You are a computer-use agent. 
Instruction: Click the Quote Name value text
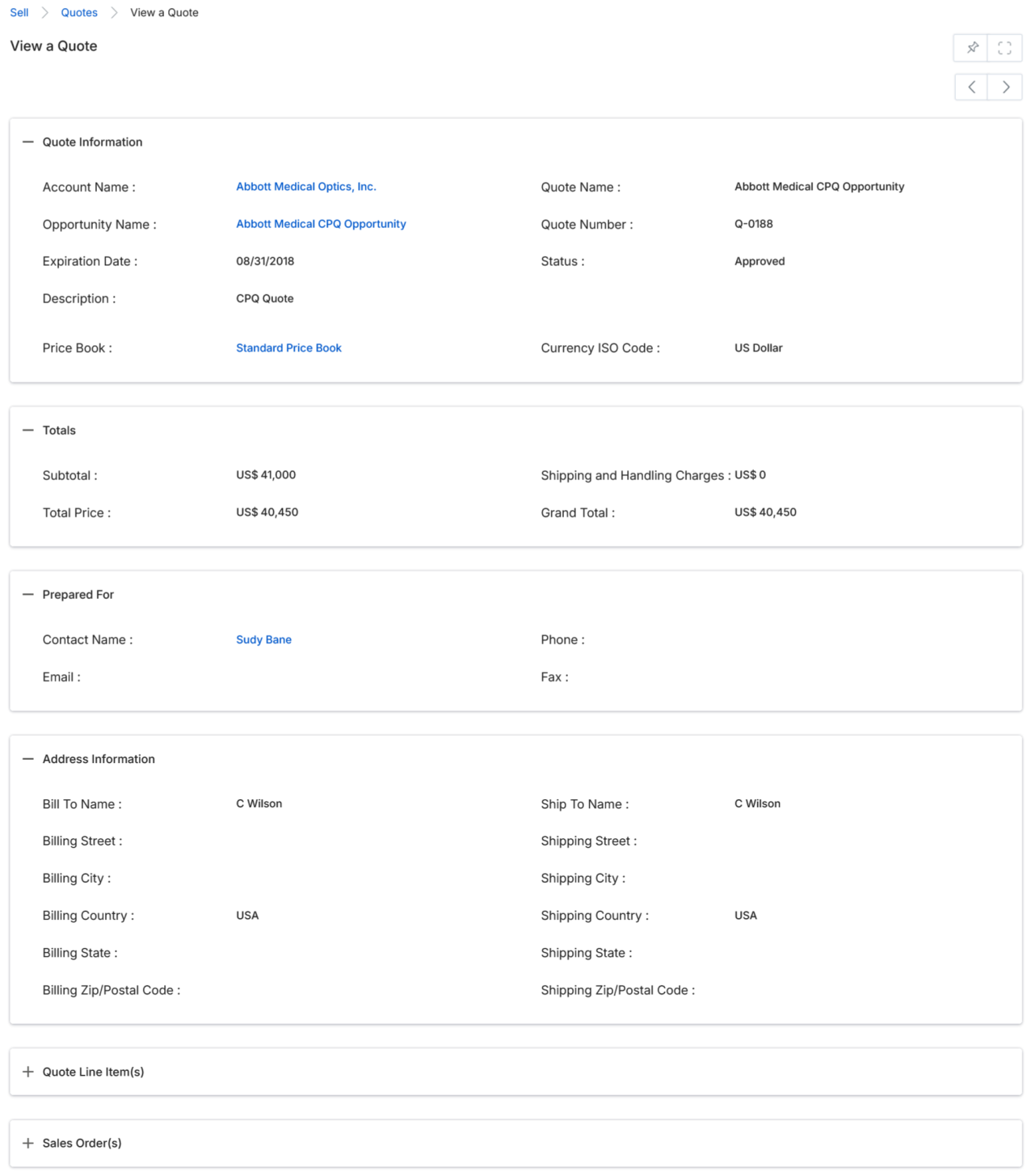click(819, 187)
